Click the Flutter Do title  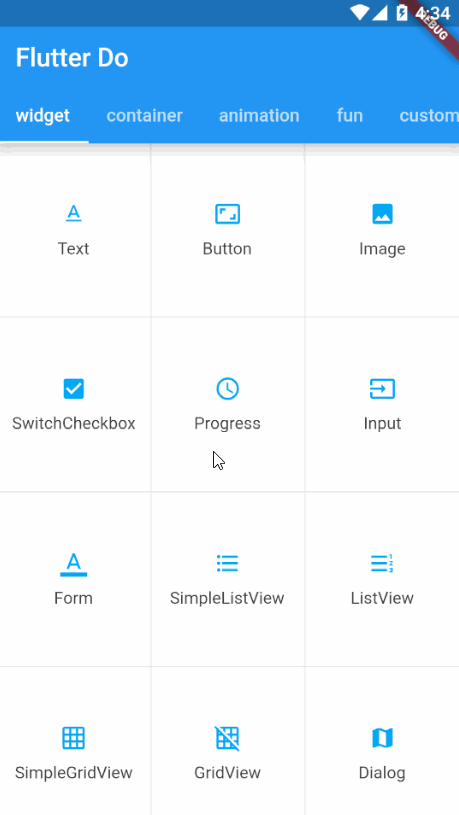pyautogui.click(x=72, y=58)
